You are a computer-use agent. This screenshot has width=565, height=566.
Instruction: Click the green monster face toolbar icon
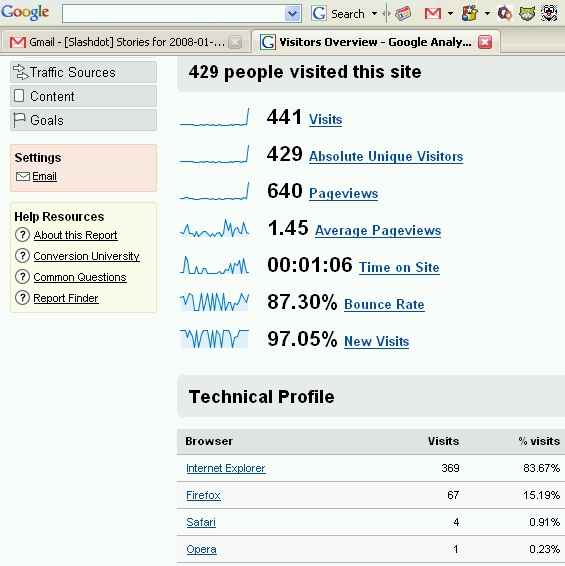[x=527, y=14]
